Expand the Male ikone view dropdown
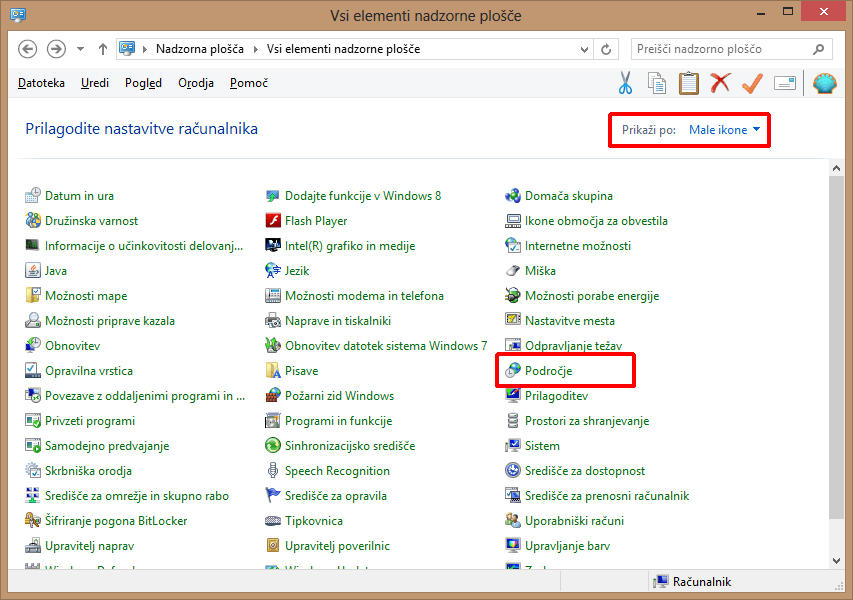 pyautogui.click(x=725, y=130)
